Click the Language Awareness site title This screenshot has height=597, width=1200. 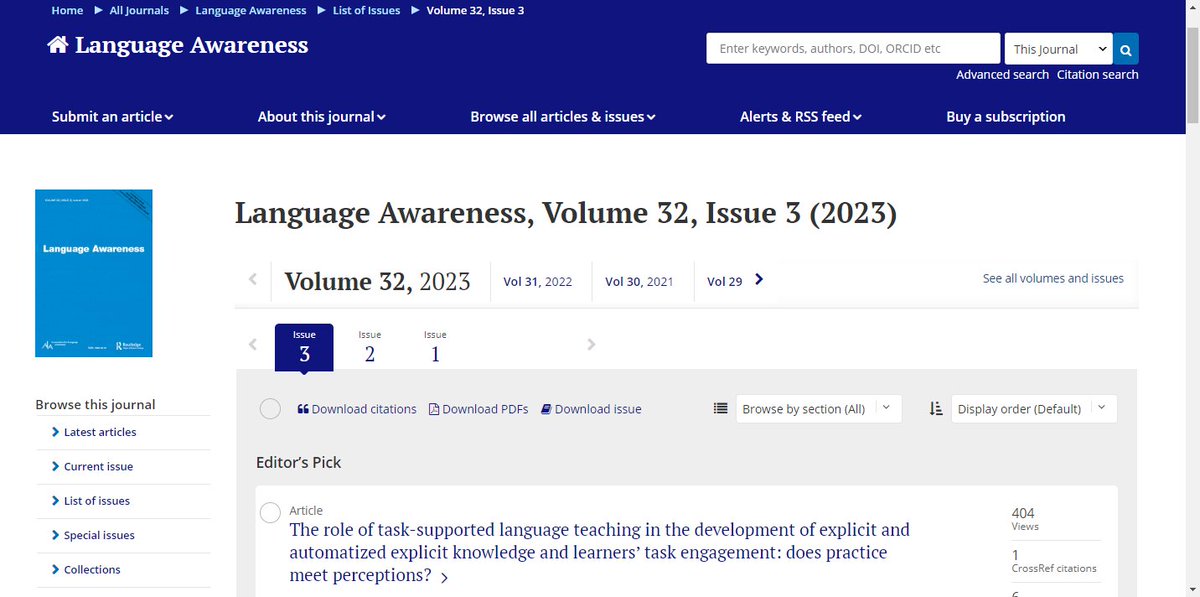tap(192, 45)
